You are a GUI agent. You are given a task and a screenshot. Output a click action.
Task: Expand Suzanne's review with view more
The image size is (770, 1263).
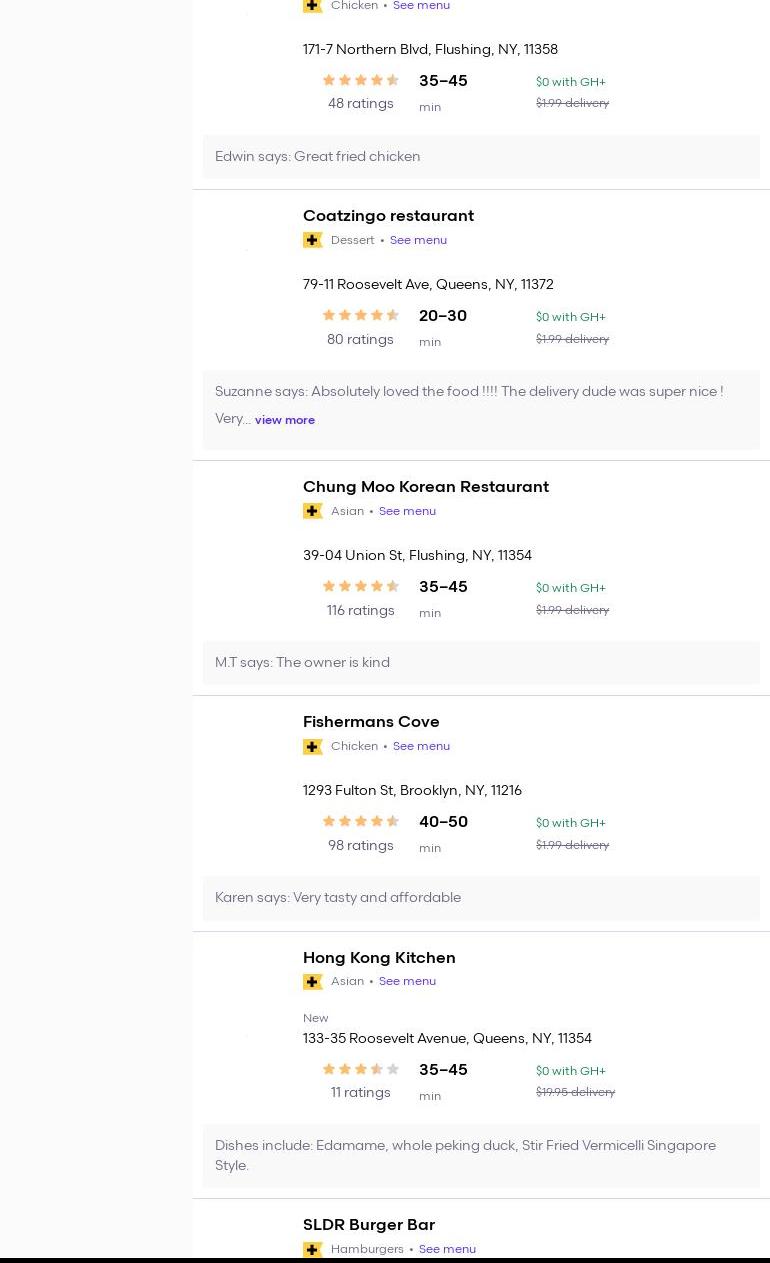285,420
